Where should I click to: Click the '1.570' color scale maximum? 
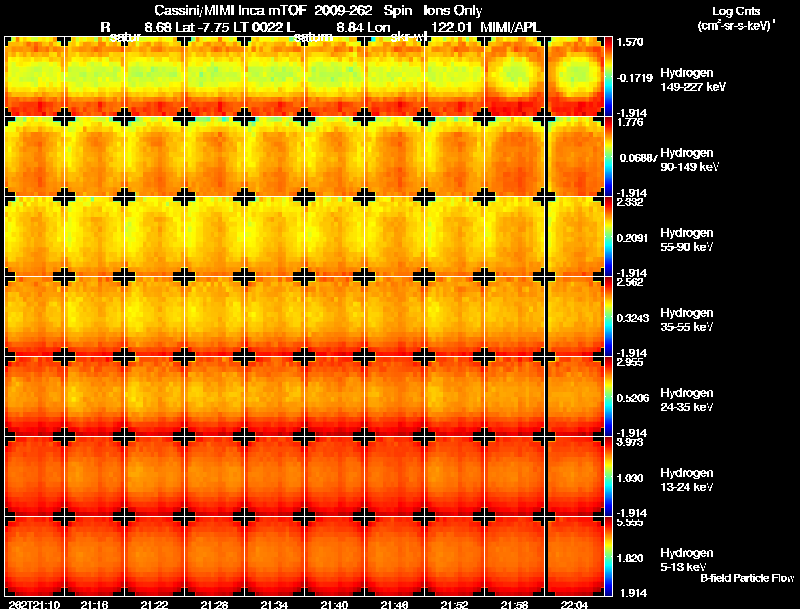pos(630,42)
